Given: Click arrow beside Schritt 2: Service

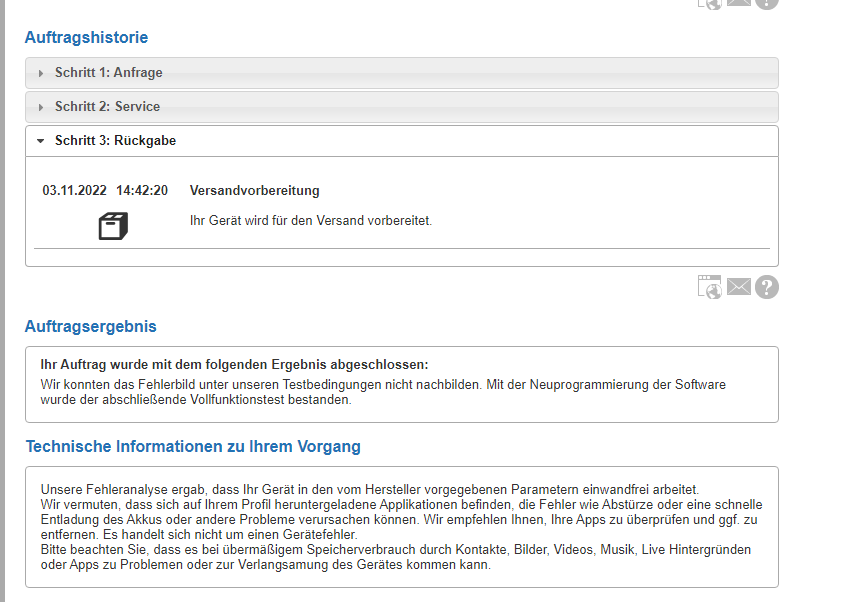Looking at the screenshot, I should 41,107.
